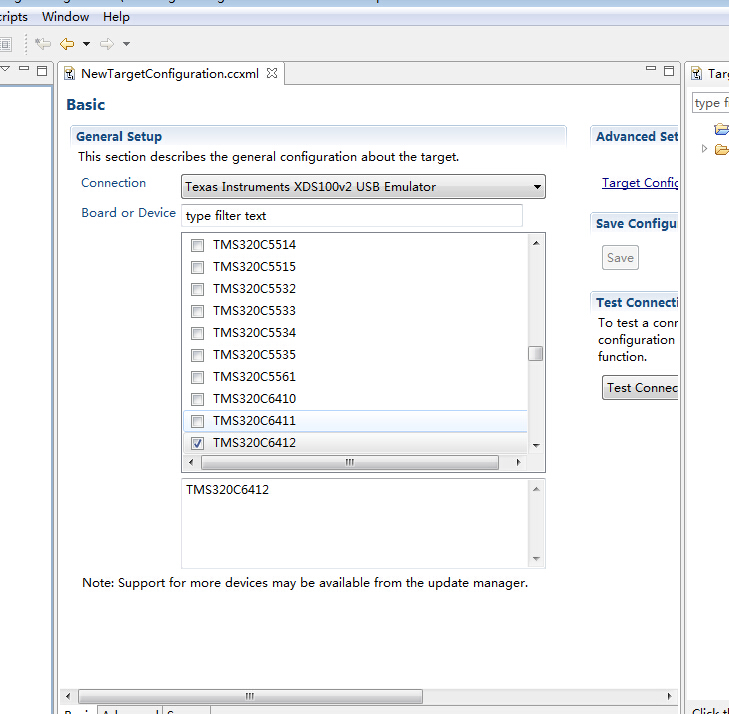Uncheck the TMS320C6412 checkbox

point(198,443)
